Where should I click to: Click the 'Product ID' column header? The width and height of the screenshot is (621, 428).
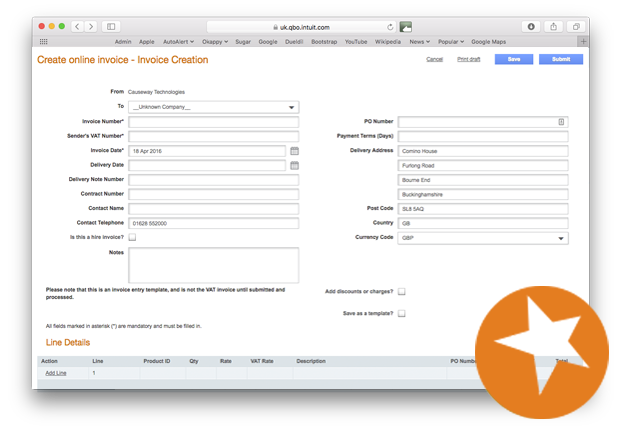tap(156, 361)
